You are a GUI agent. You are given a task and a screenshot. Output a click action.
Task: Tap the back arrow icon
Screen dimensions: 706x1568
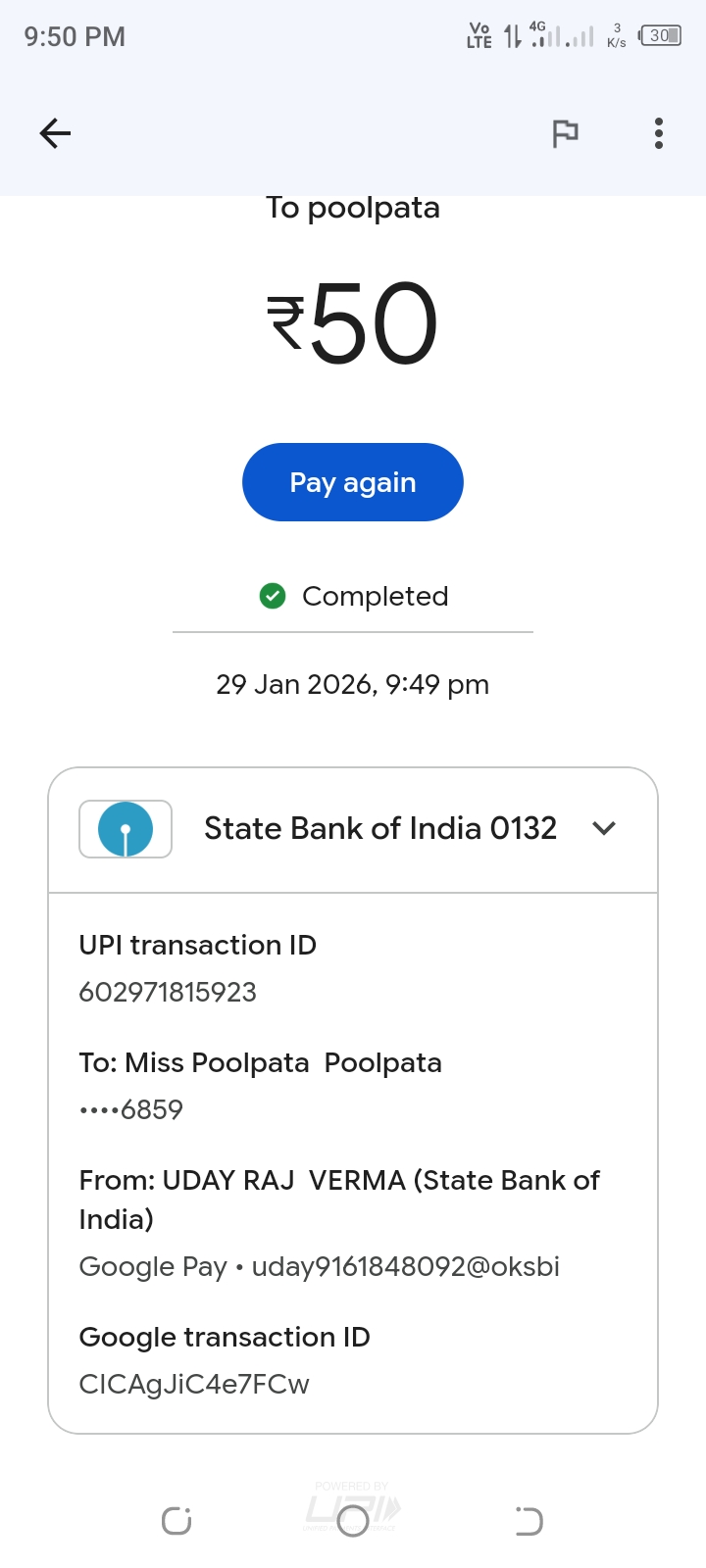(55, 133)
